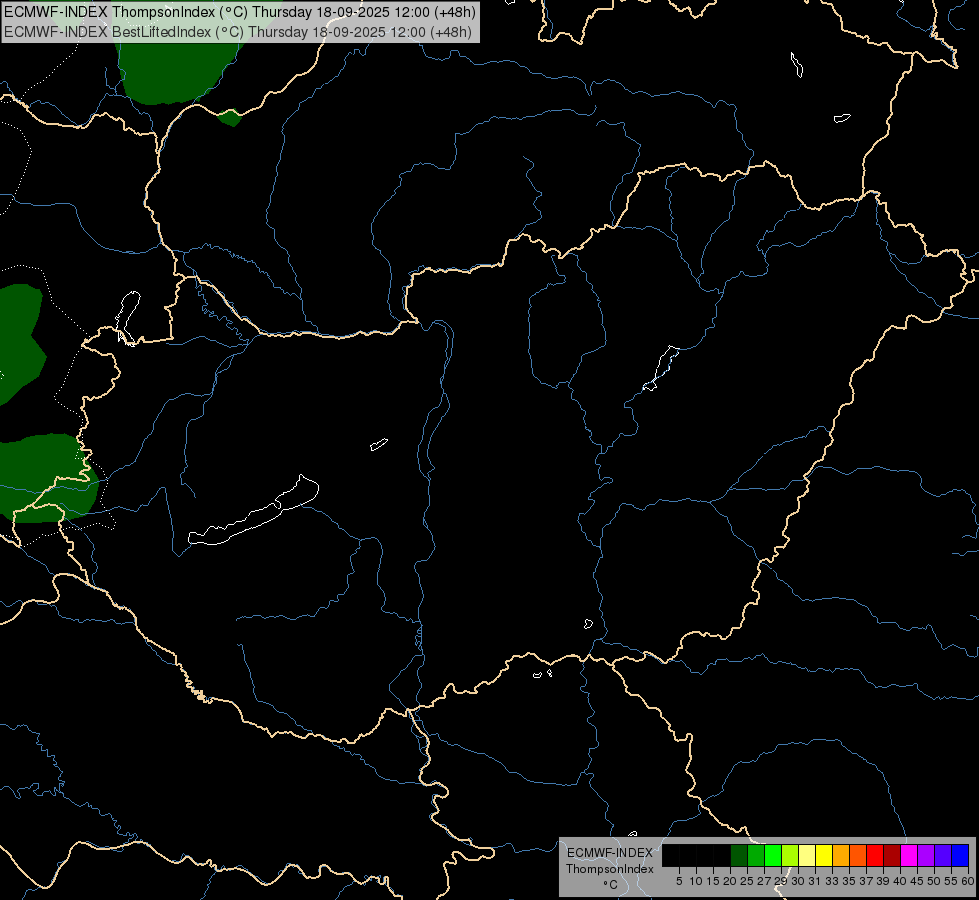Viewport: 979px width, 900px height.
Task: Click the legend value label 60
Action: coord(968,881)
